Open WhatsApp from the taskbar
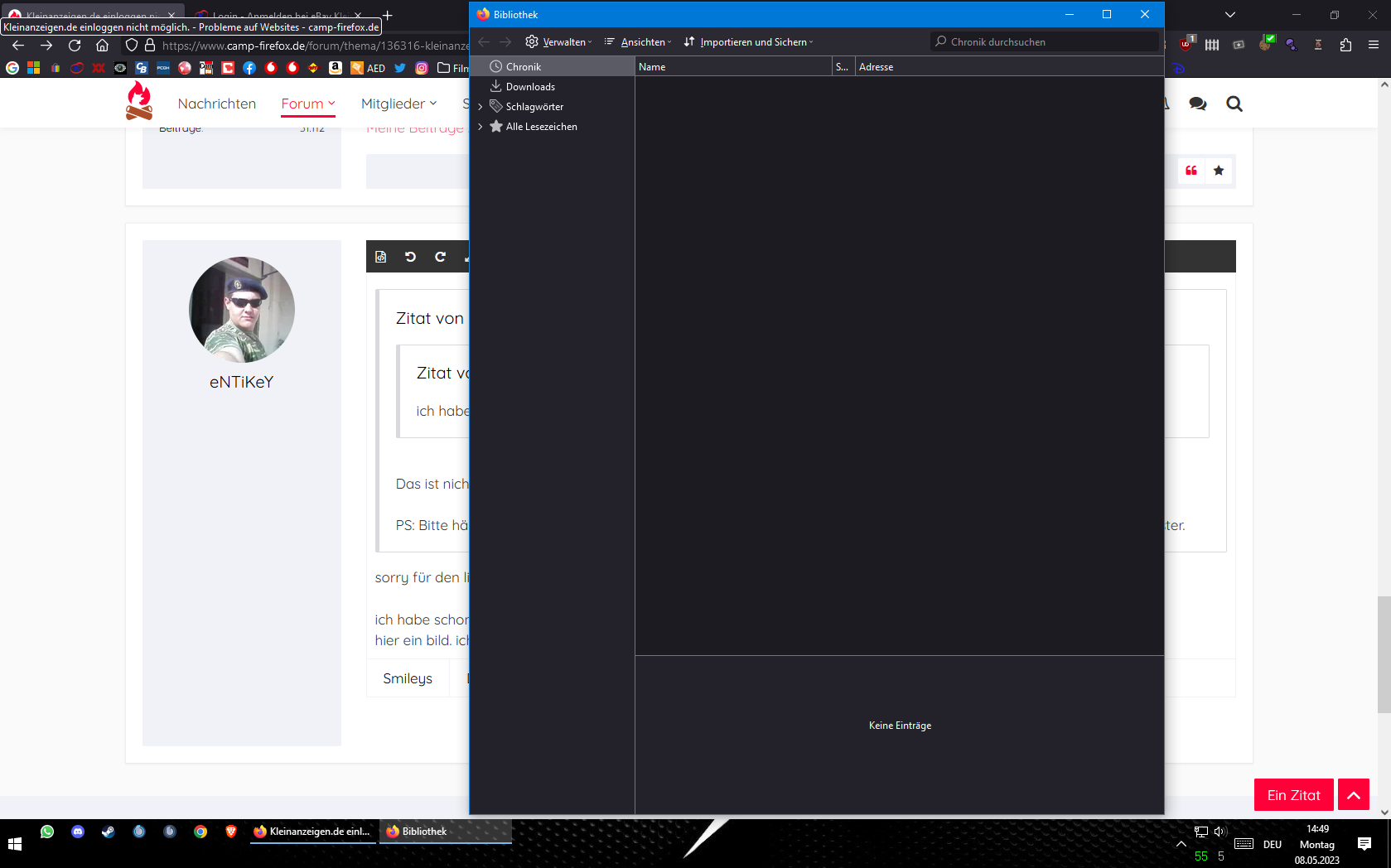 click(x=47, y=832)
